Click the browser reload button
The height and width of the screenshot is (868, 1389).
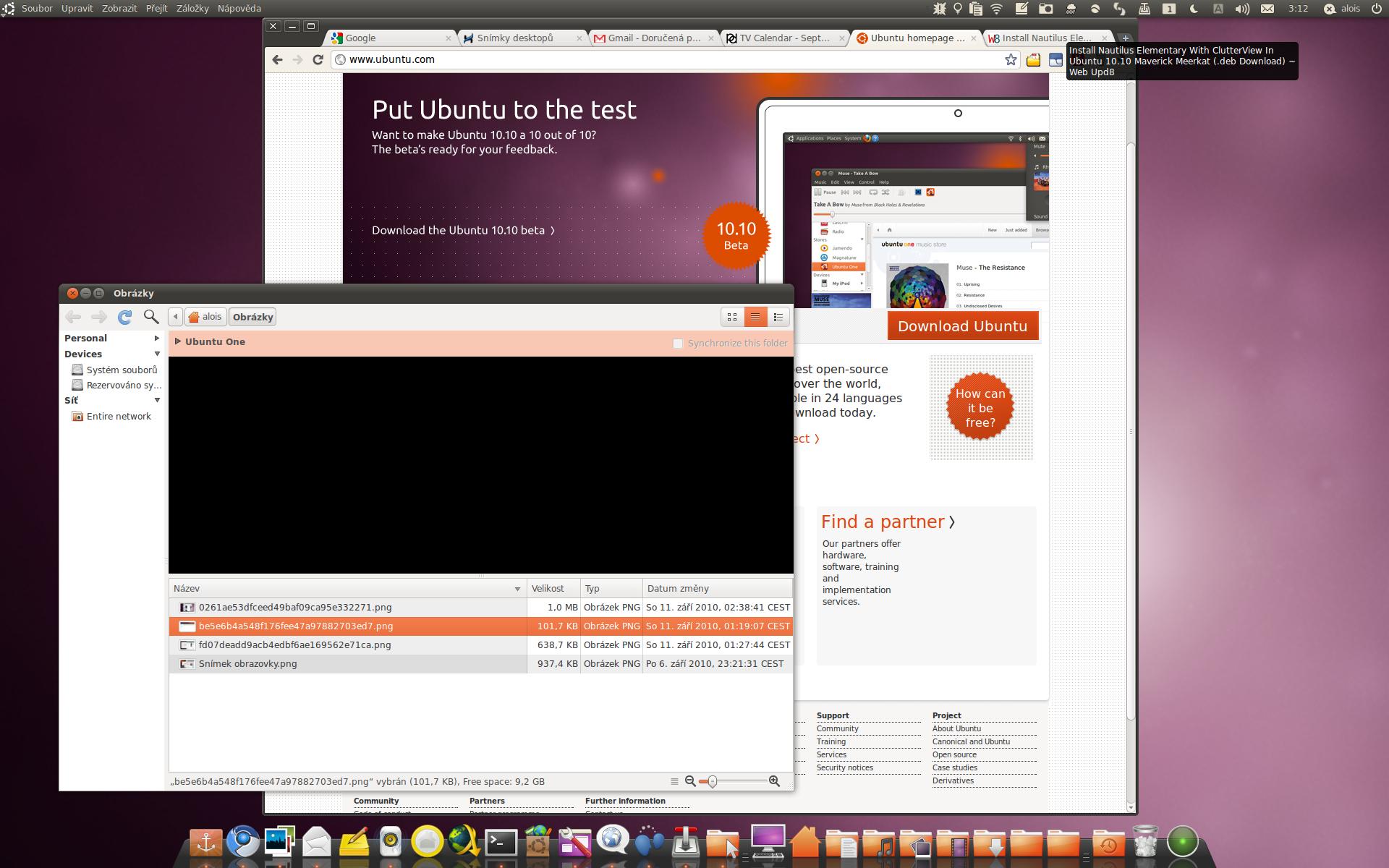tap(318, 59)
